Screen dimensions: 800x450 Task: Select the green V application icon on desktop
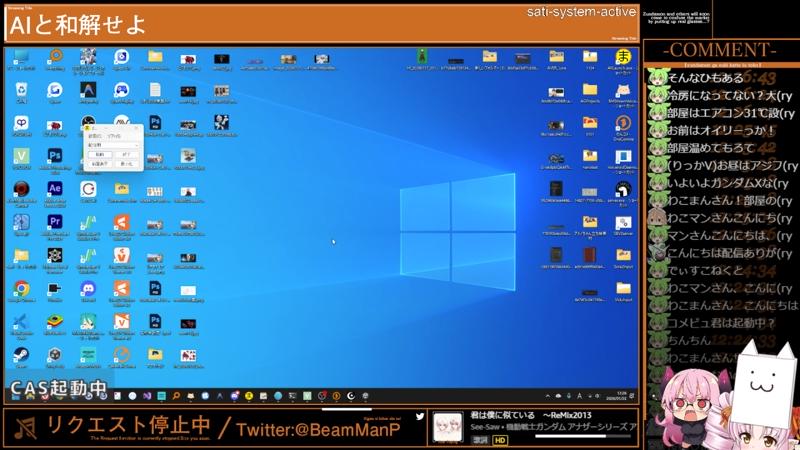pyautogui.click(x=21, y=156)
